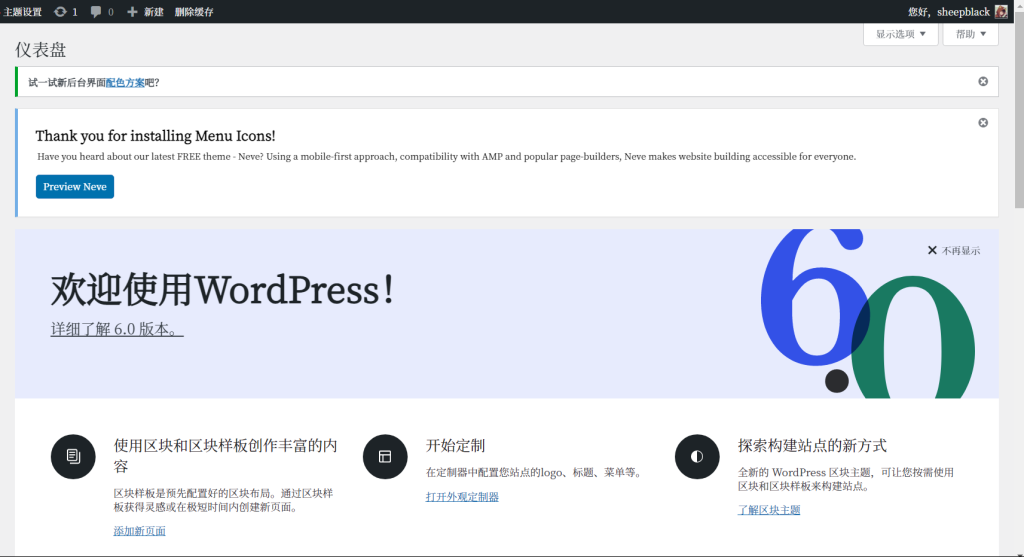
Task: Expand the 显示选项 dropdown
Action: 900,34
